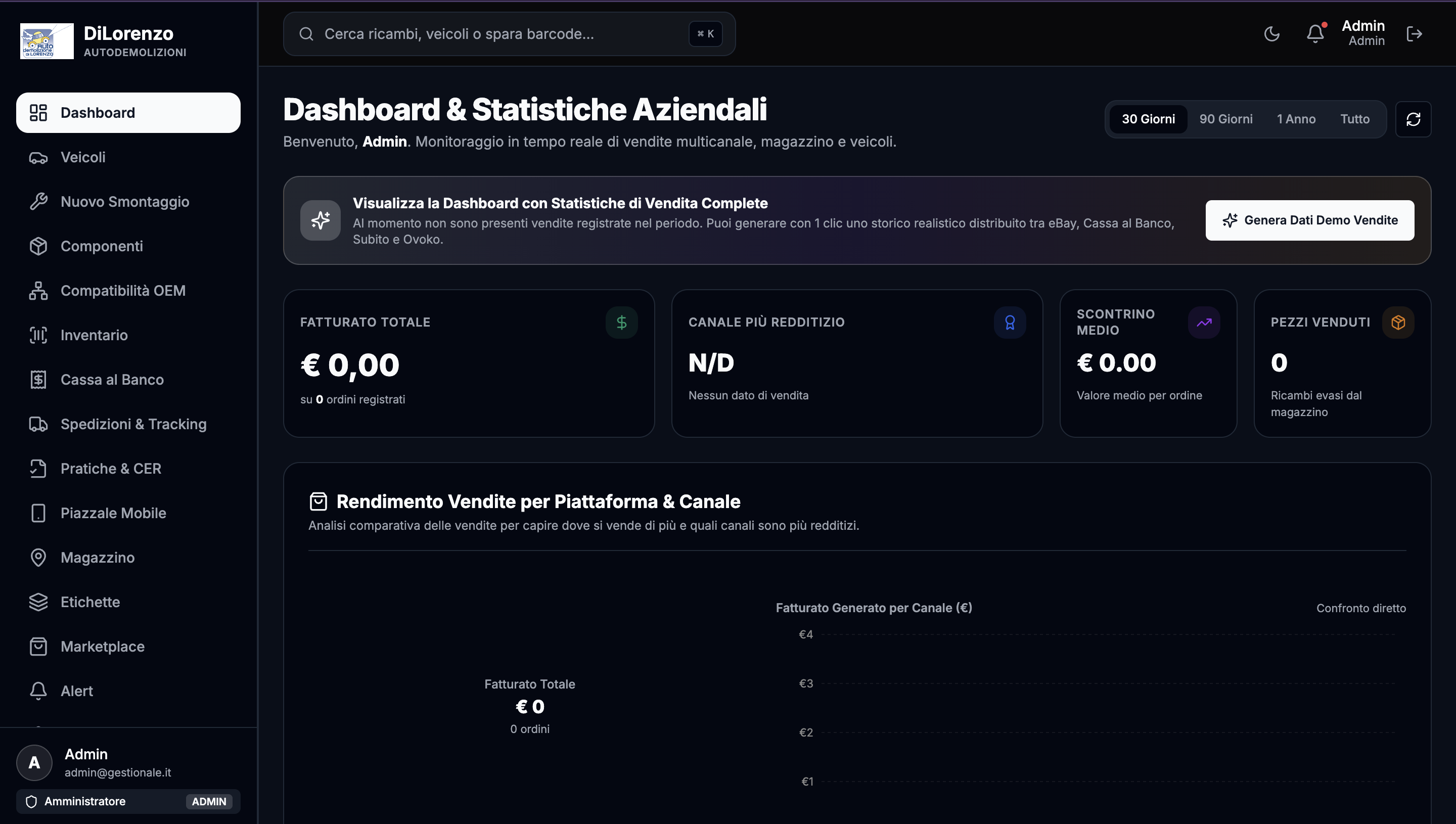This screenshot has height=824, width=1456.
Task: Click the Alert bell icon in sidebar
Action: point(38,691)
